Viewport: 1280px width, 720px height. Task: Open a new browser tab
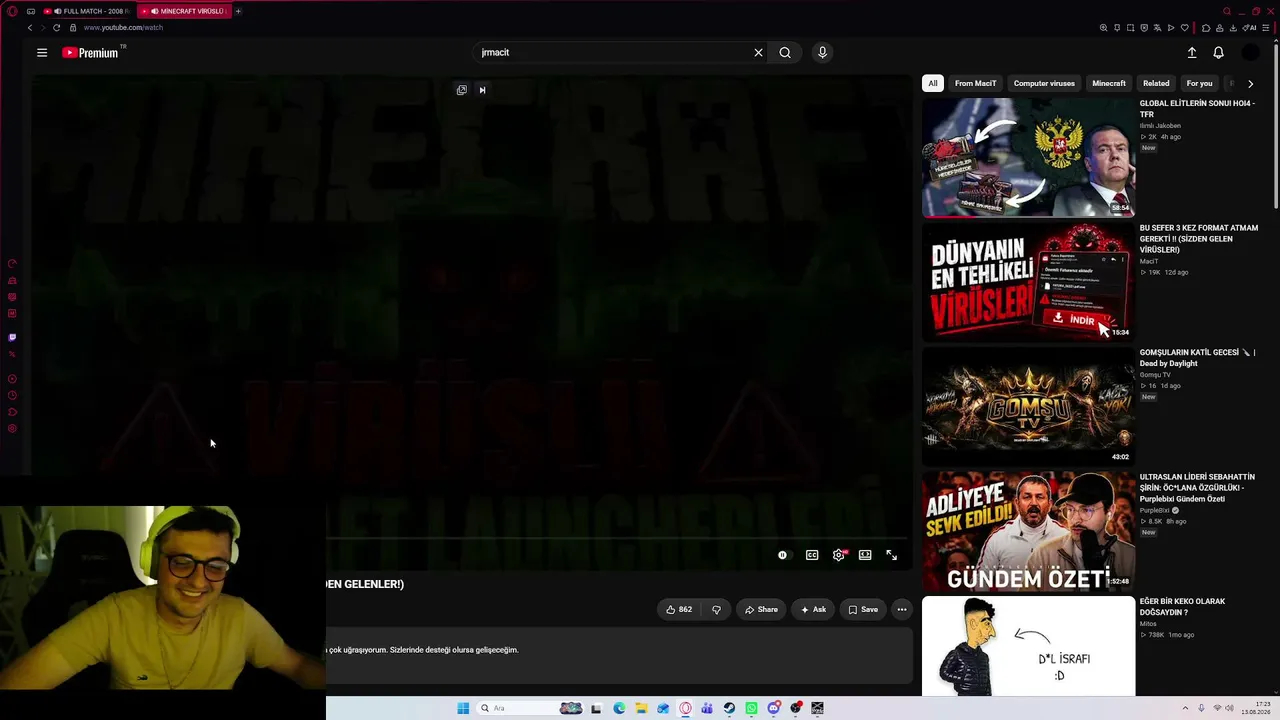pos(238,11)
